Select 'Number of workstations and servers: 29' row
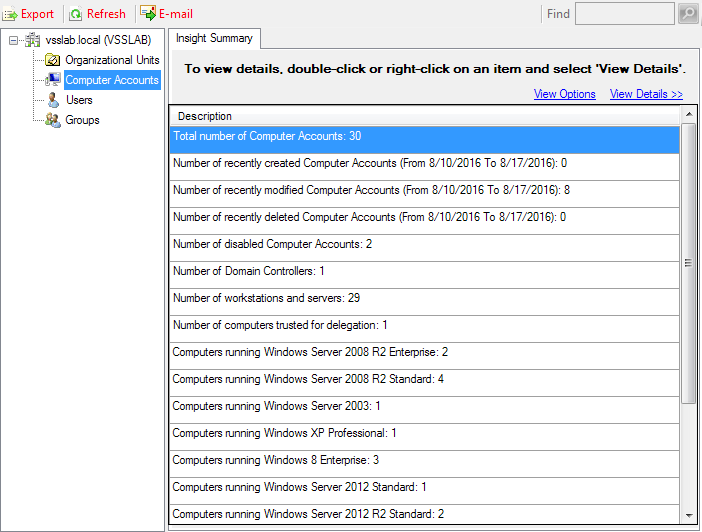 pos(424,302)
